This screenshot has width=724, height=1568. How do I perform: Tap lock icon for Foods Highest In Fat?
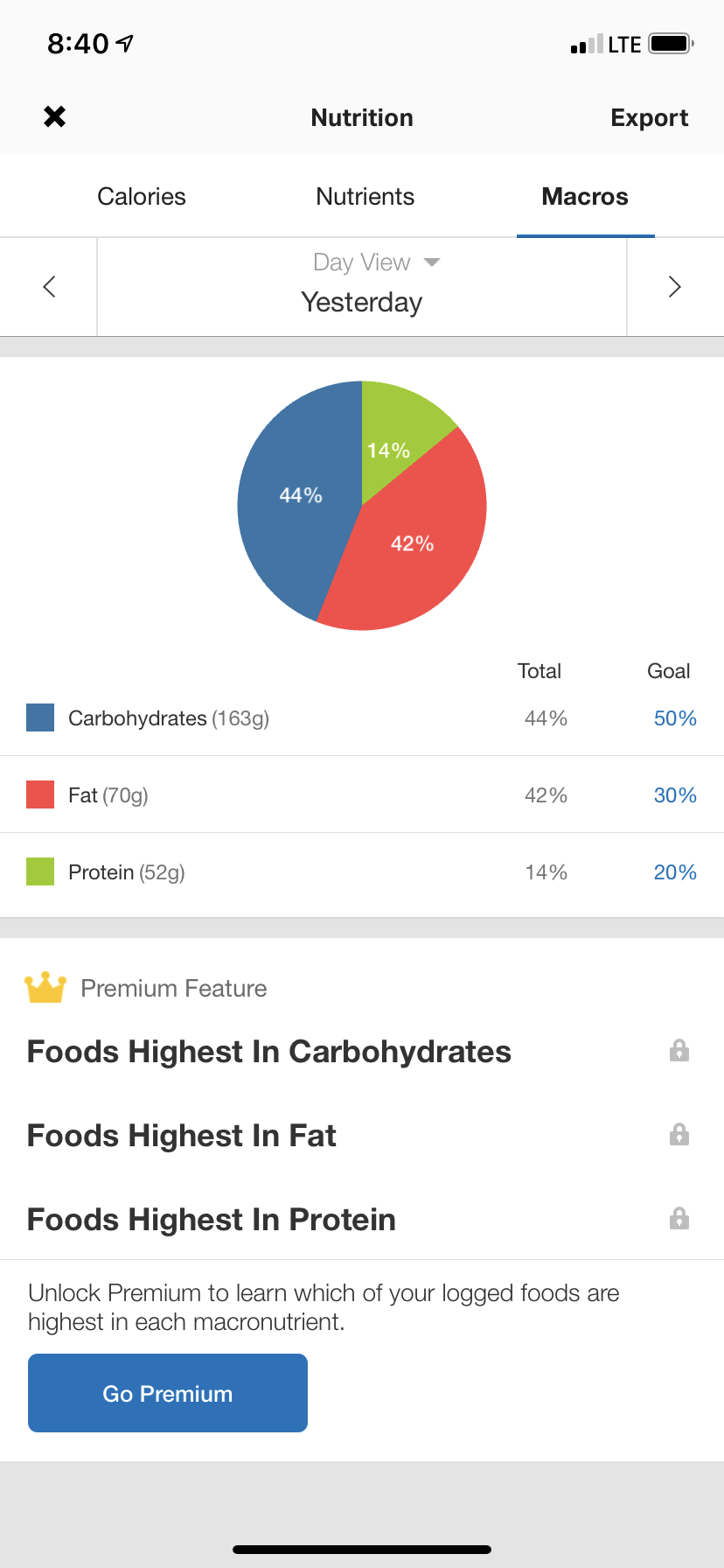(x=679, y=1135)
